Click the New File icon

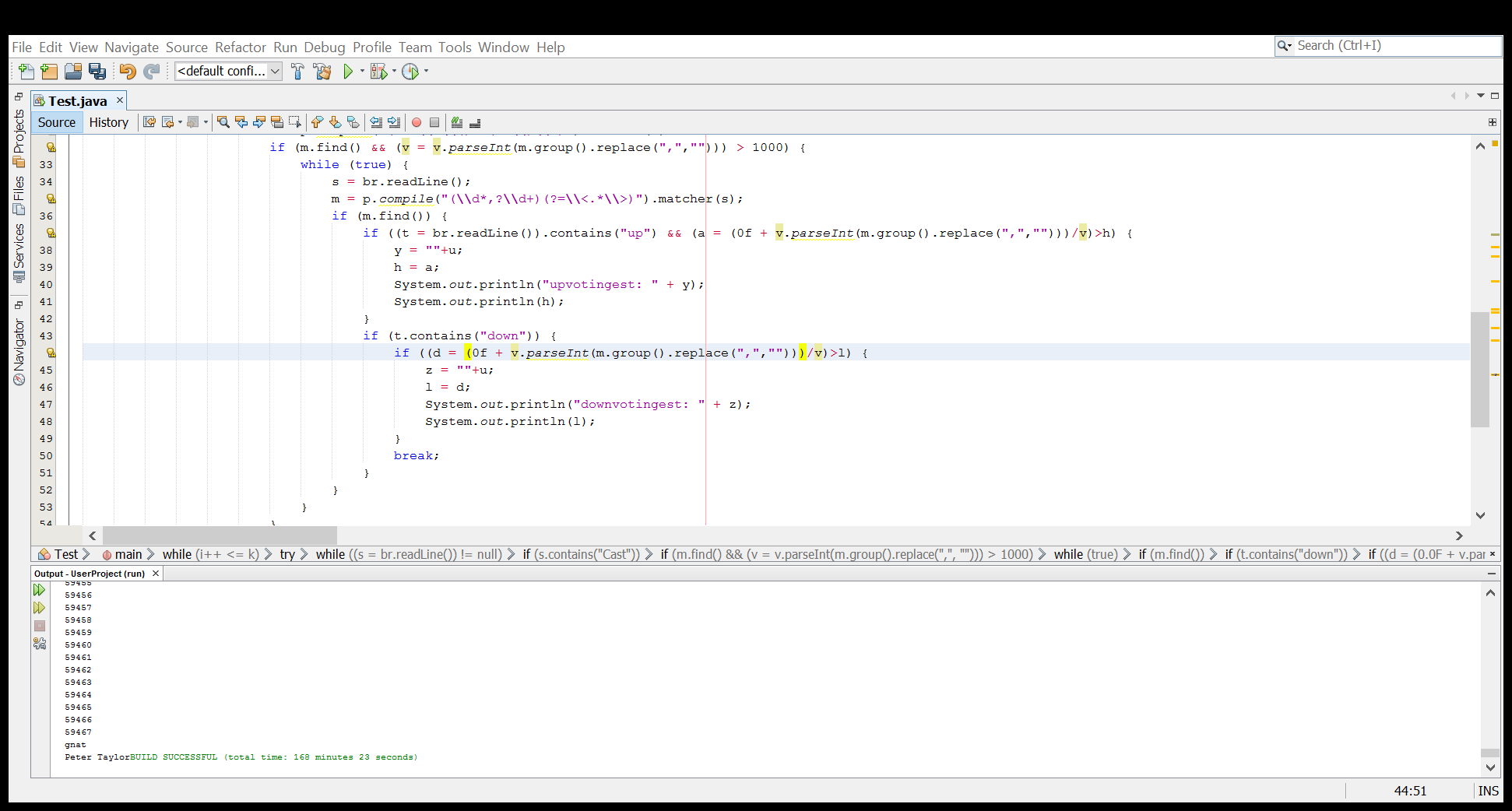(26, 72)
